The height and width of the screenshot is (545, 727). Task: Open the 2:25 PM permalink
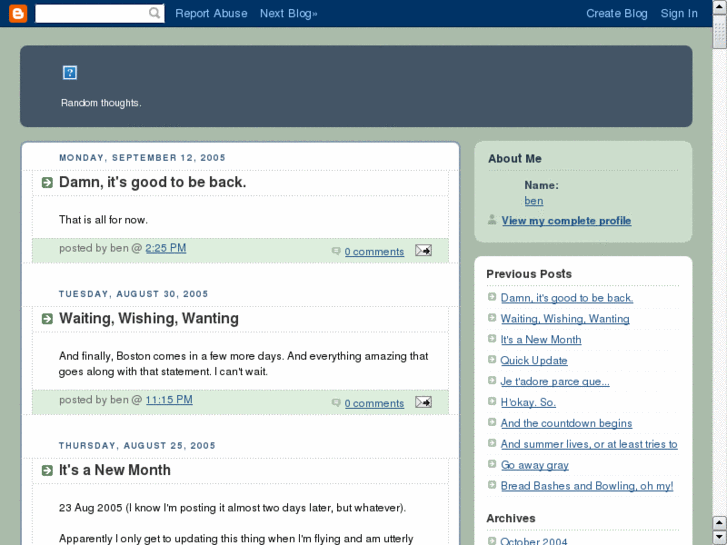pyautogui.click(x=166, y=248)
